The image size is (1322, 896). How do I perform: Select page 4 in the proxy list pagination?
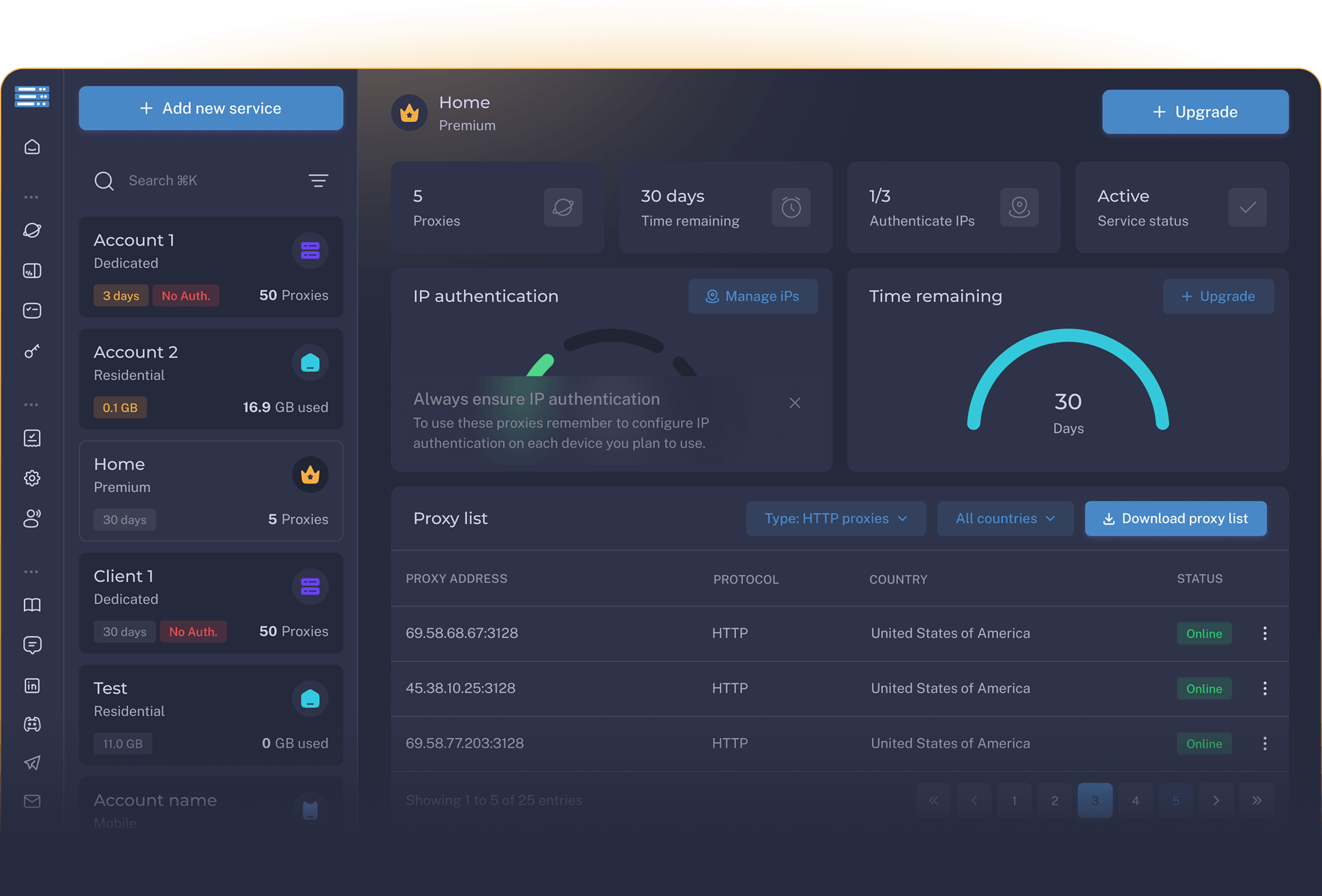point(1135,800)
